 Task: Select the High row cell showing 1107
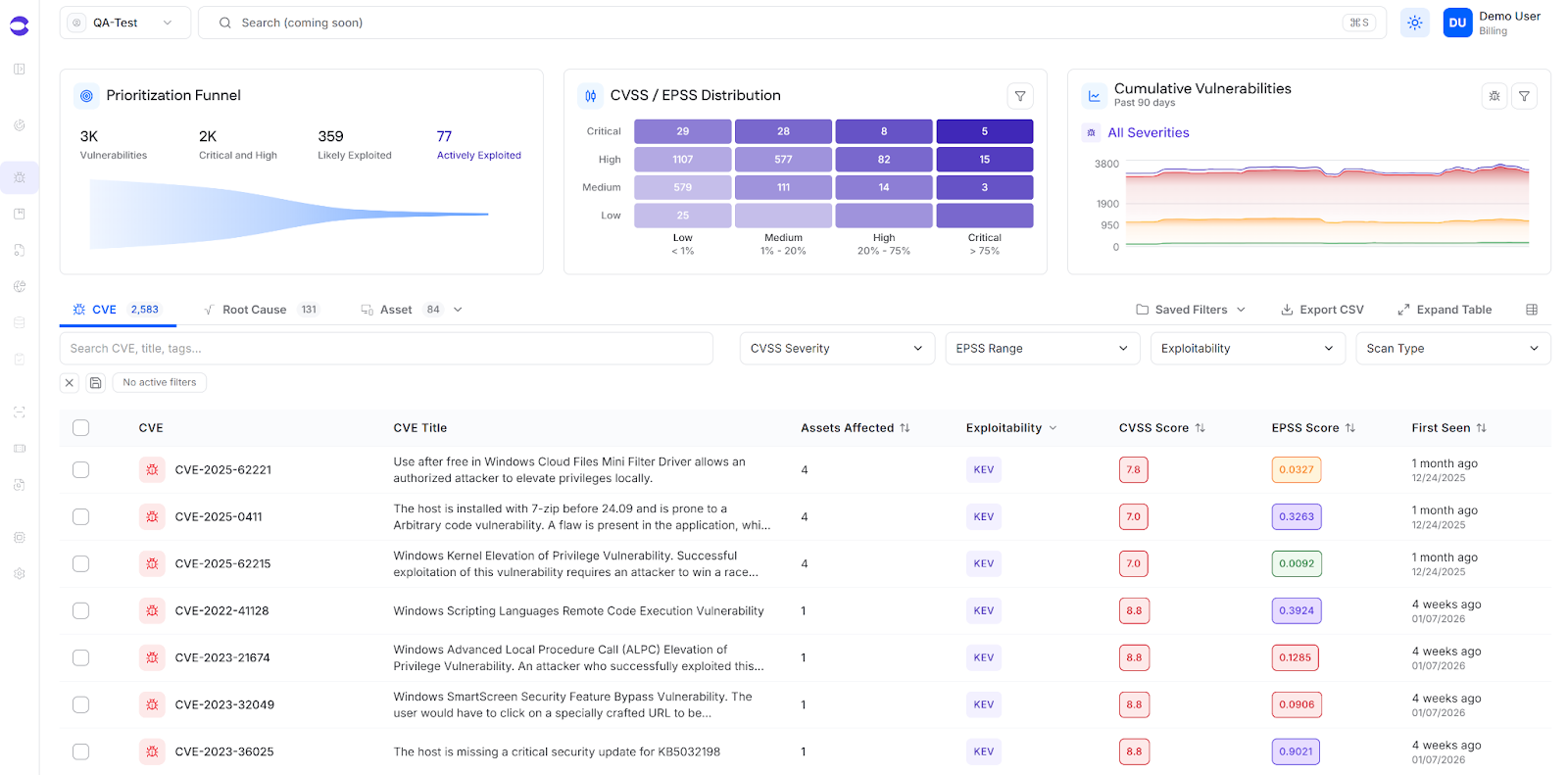683,160
